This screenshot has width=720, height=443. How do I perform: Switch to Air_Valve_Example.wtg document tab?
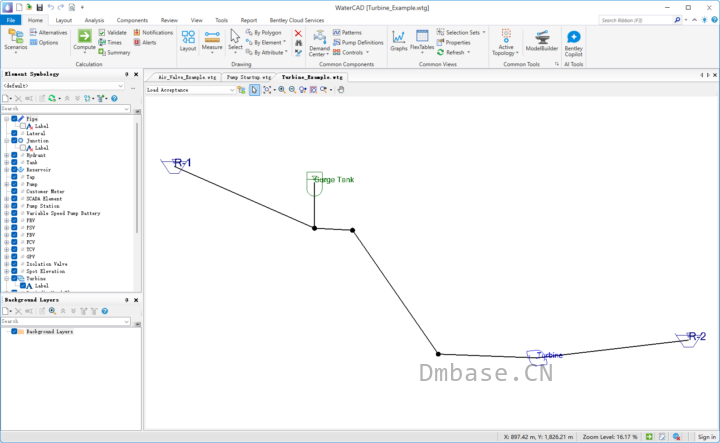[187, 77]
